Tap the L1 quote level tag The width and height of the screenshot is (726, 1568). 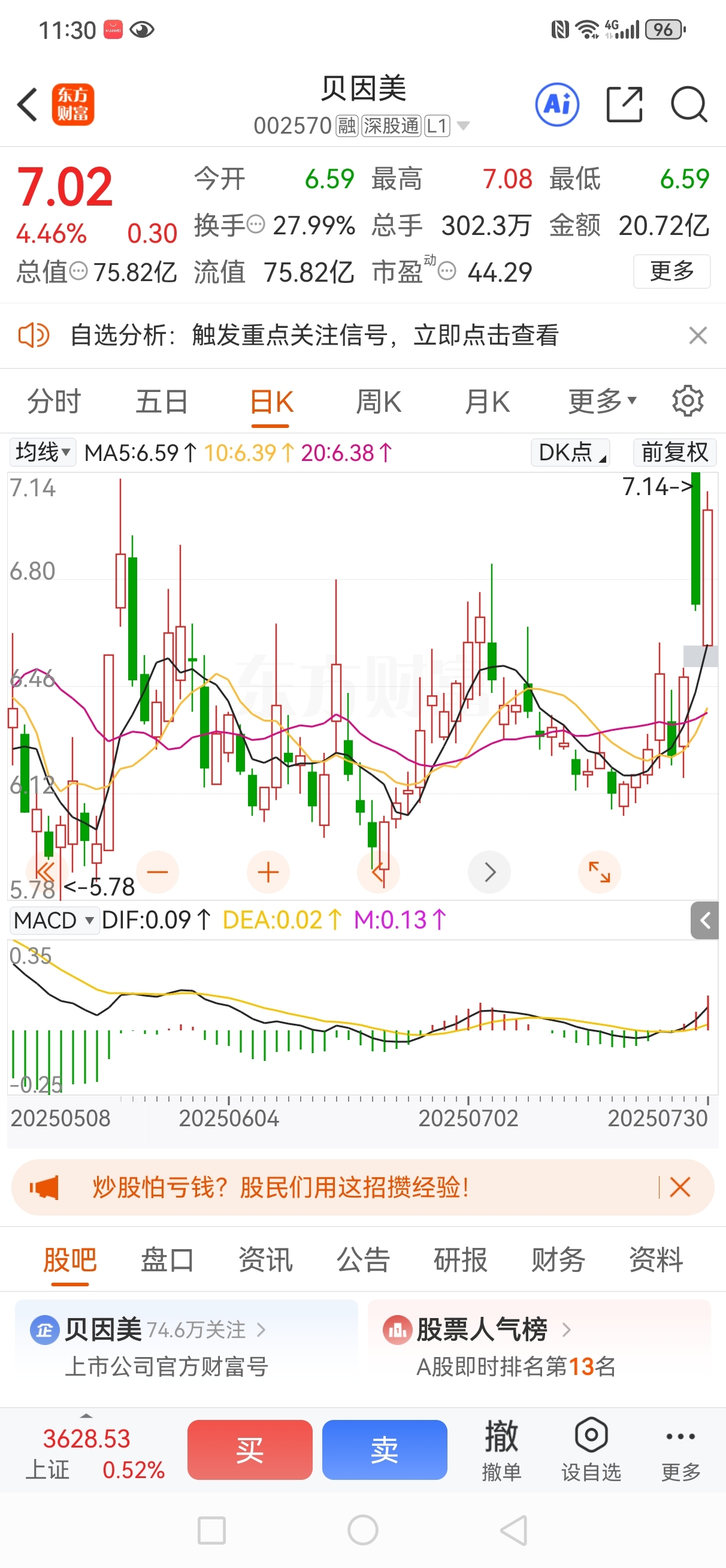pyautogui.click(x=437, y=126)
